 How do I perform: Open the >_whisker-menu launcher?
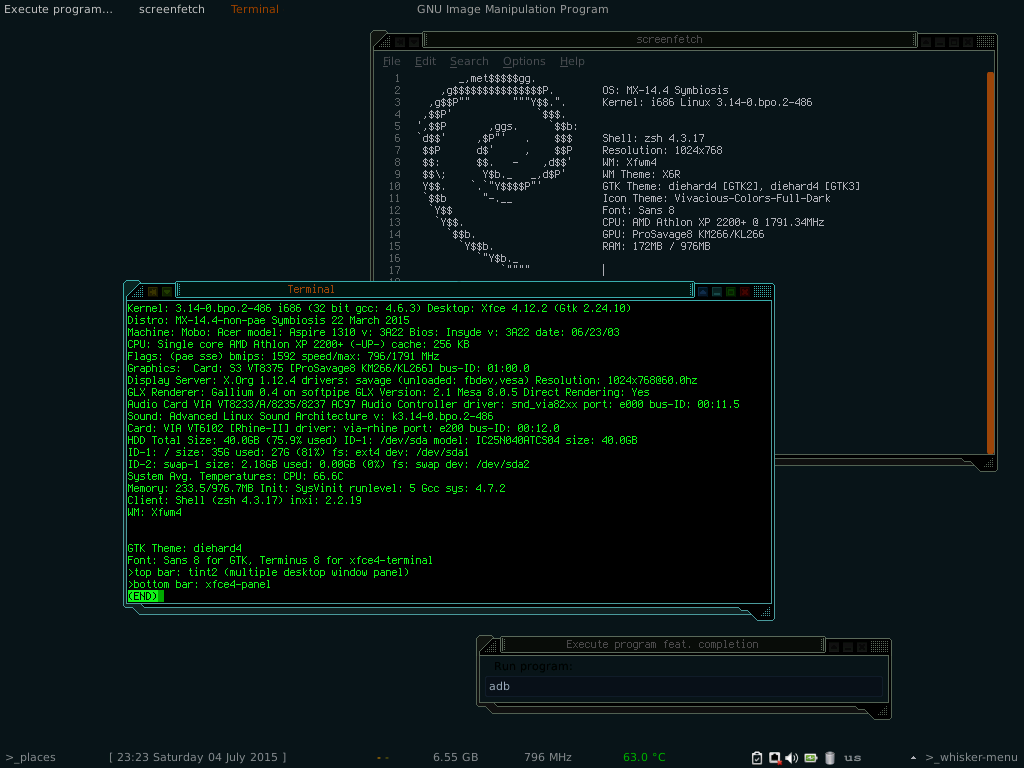971,758
